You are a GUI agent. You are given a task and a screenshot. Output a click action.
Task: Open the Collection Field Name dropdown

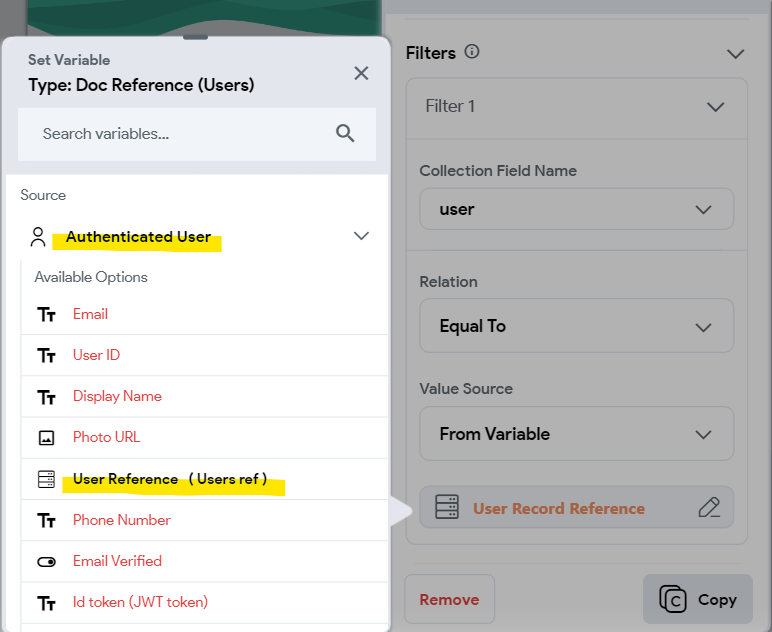coord(577,209)
